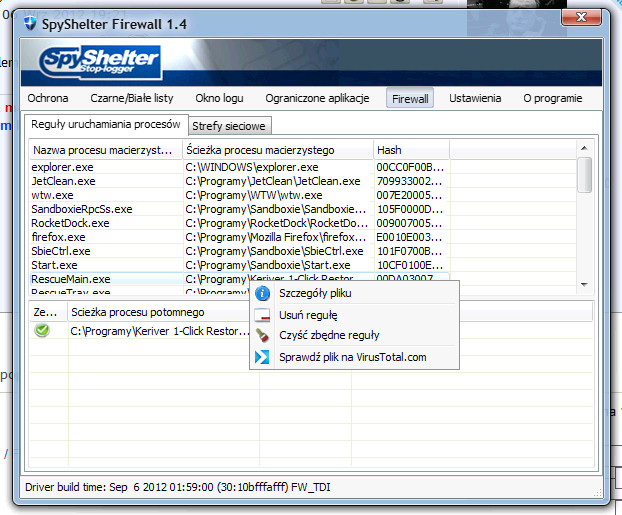The image size is (622, 515).
Task: Sort by Nazwa procesu macierzystego column header
Action: pos(106,150)
